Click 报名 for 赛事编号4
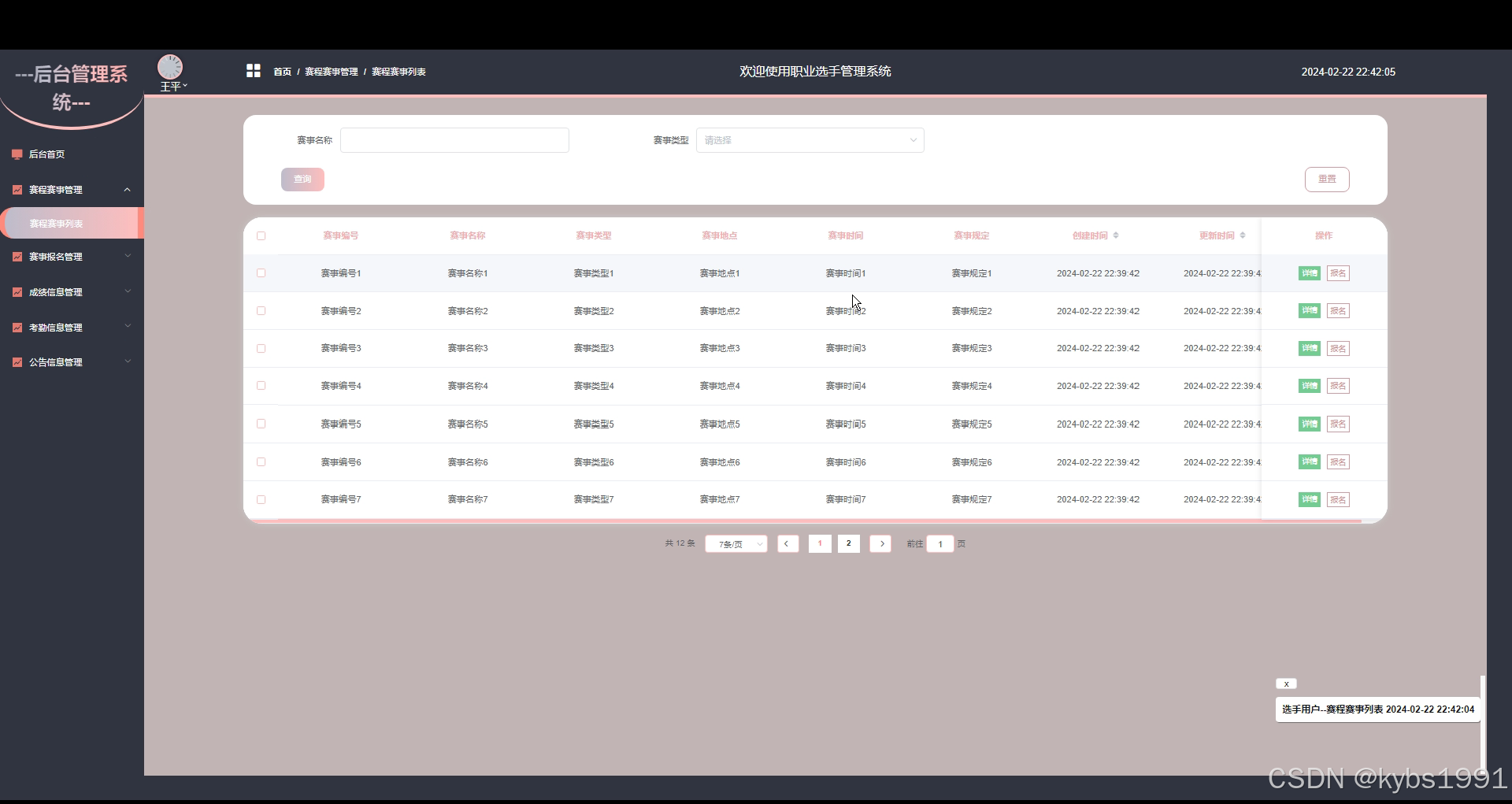 pos(1338,386)
